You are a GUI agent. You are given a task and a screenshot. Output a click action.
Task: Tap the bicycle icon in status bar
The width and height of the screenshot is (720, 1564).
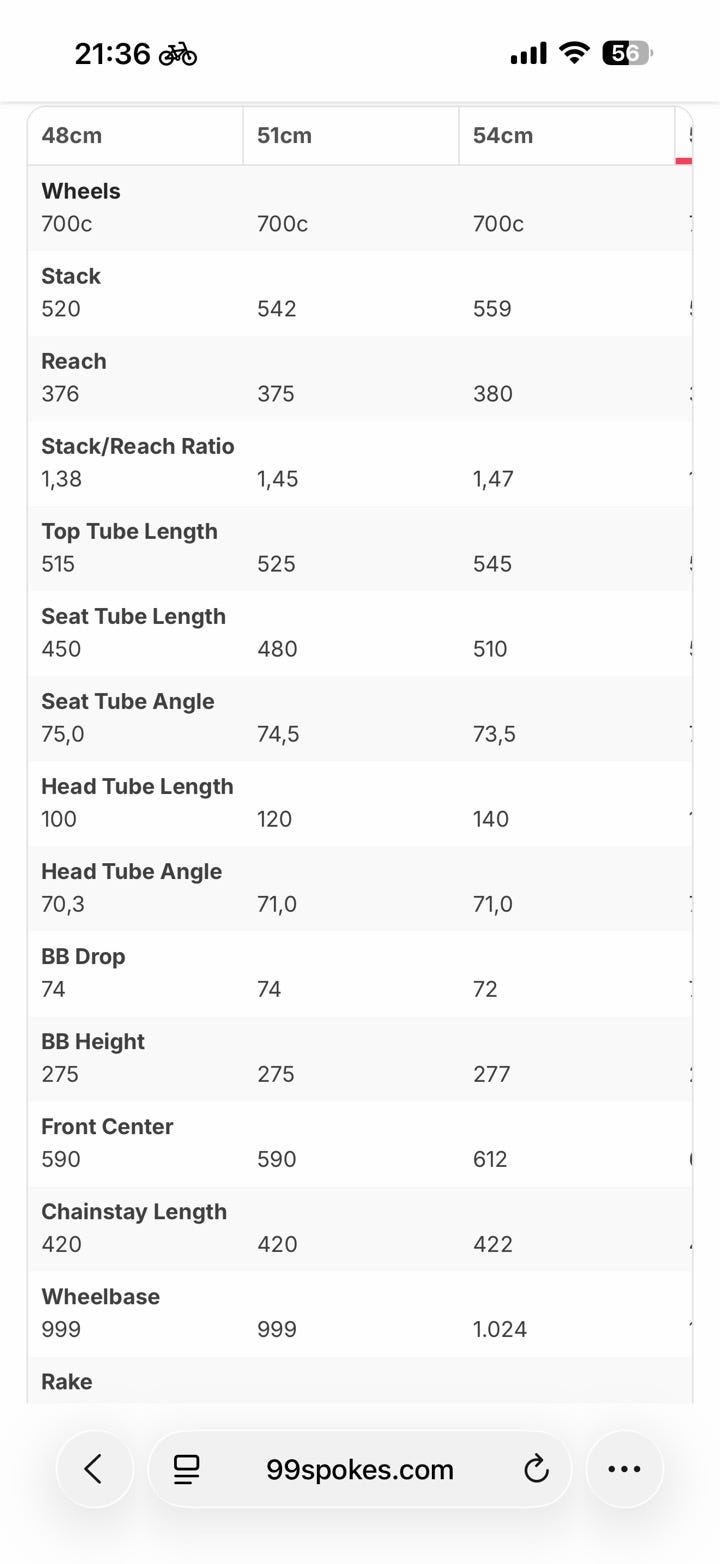tap(178, 54)
